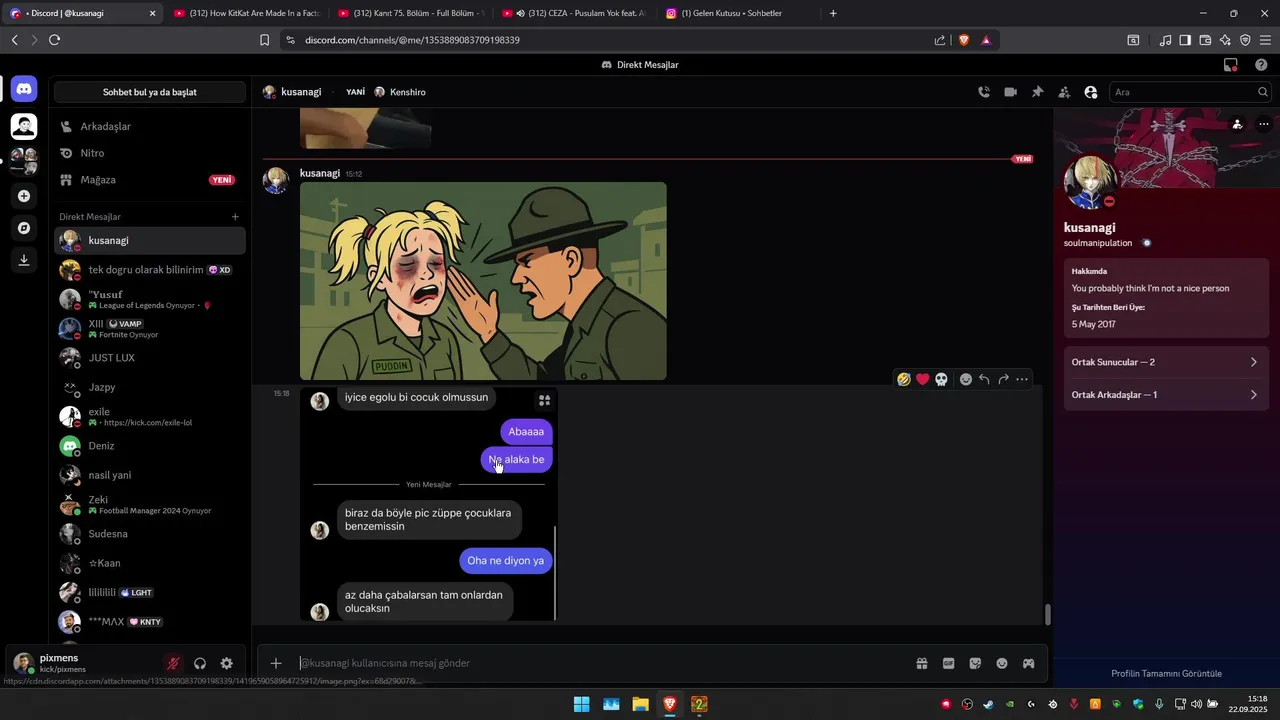Open the GIF picker

[x=948, y=663]
